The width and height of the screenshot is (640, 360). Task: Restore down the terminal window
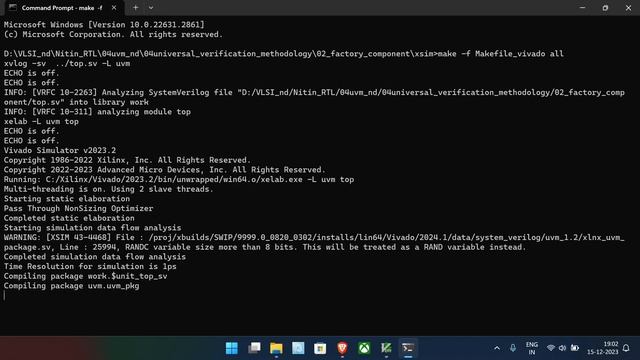[x=605, y=8]
